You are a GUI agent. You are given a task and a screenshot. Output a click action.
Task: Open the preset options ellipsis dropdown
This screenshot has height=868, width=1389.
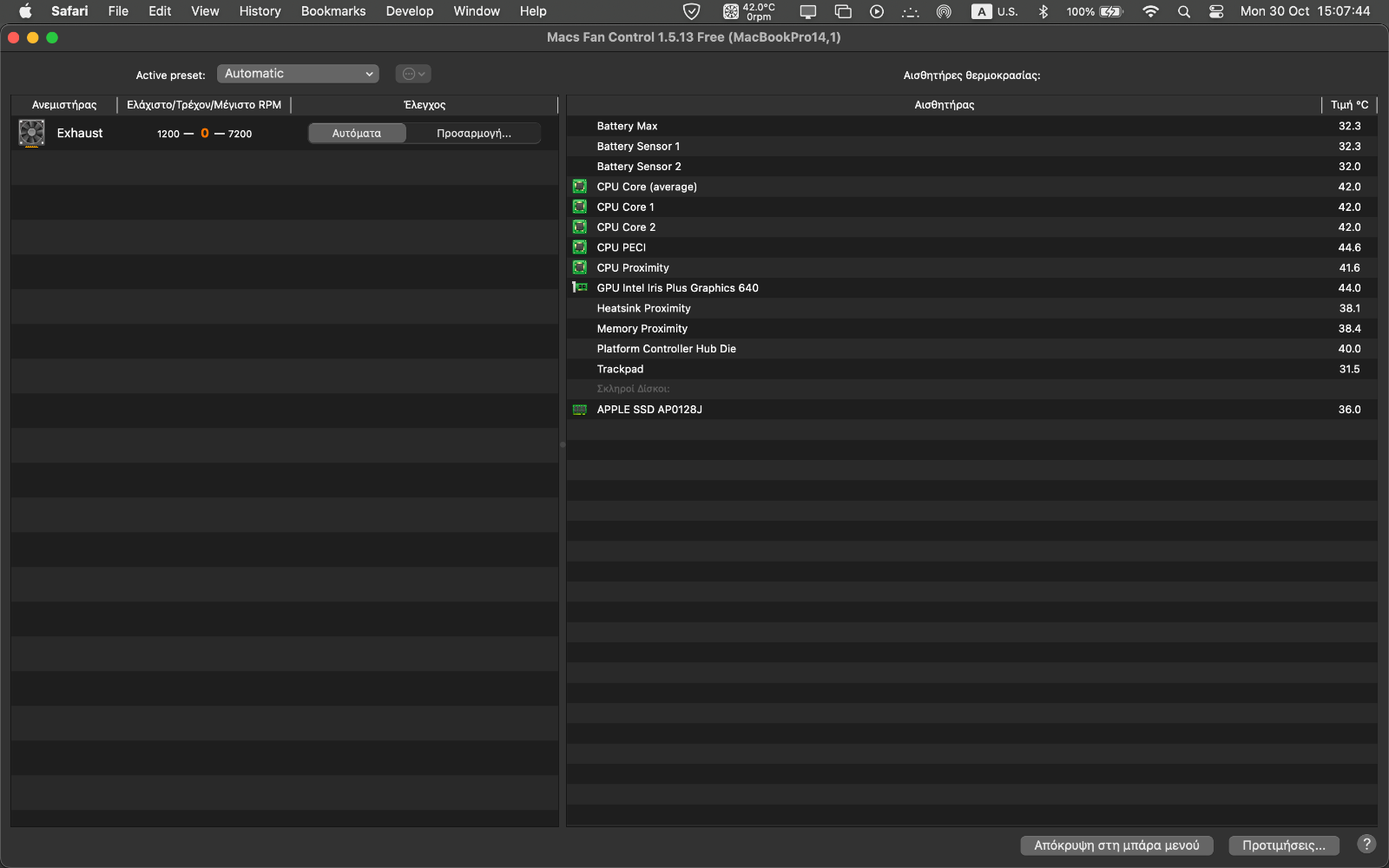(413, 74)
